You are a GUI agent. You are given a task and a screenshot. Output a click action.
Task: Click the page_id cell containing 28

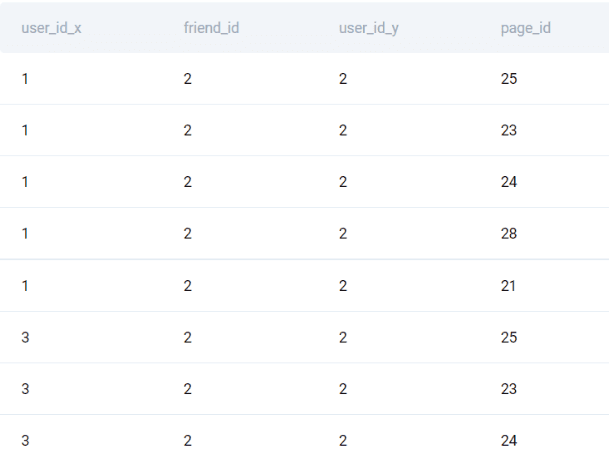click(x=509, y=234)
